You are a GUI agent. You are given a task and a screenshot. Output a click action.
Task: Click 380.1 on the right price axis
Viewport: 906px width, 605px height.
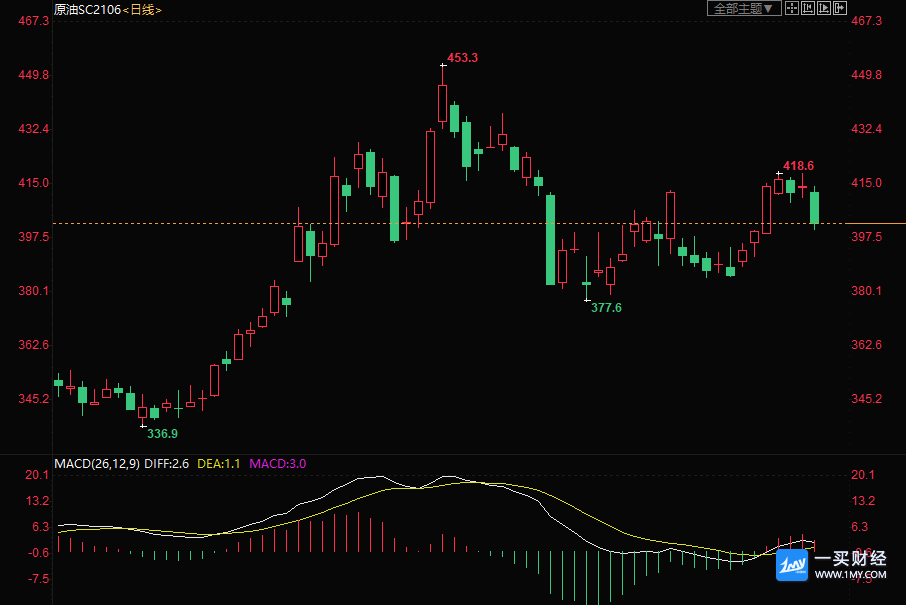pos(866,290)
